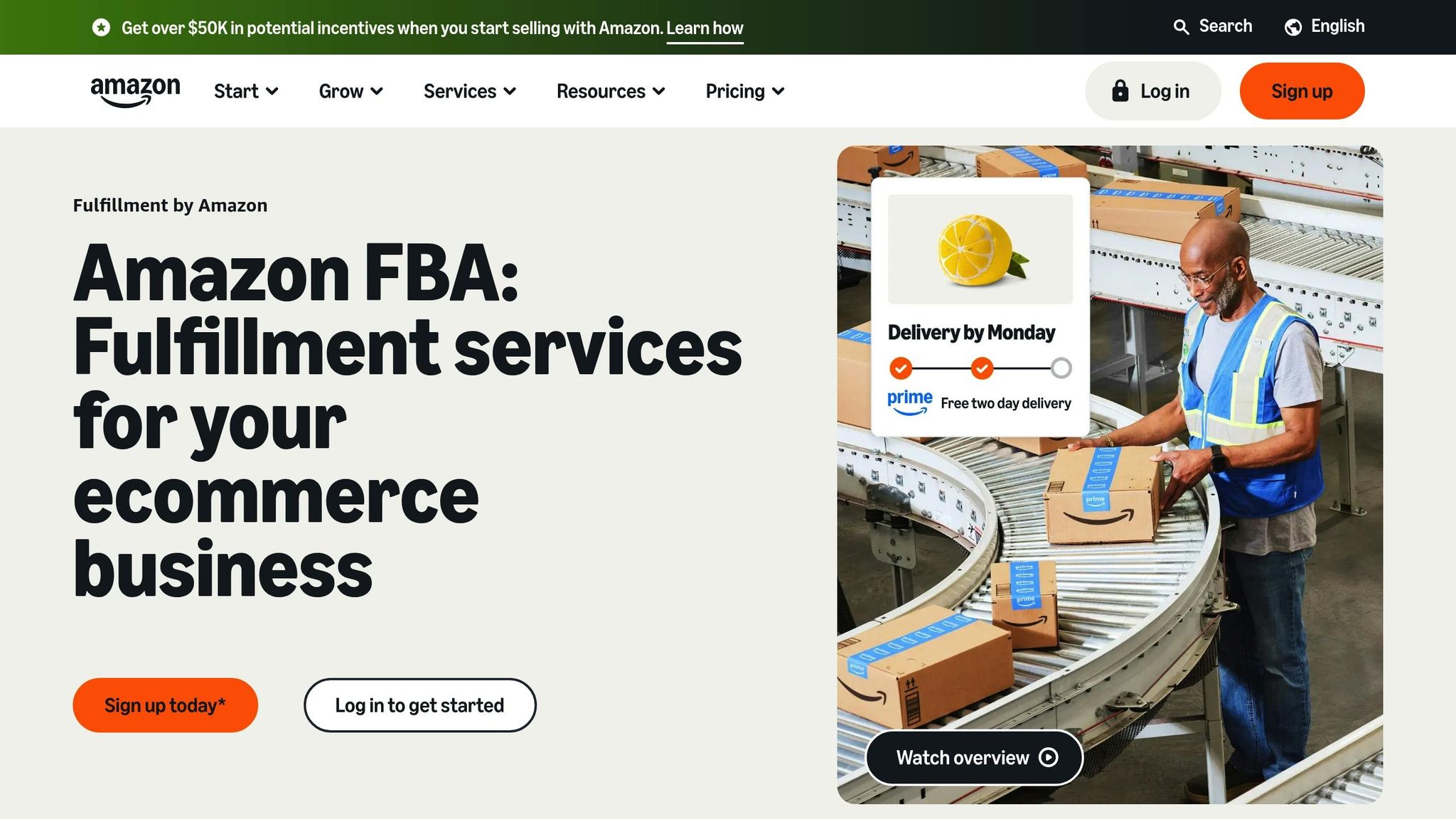Click the first orange checkmark step
1456x819 pixels.
point(901,368)
